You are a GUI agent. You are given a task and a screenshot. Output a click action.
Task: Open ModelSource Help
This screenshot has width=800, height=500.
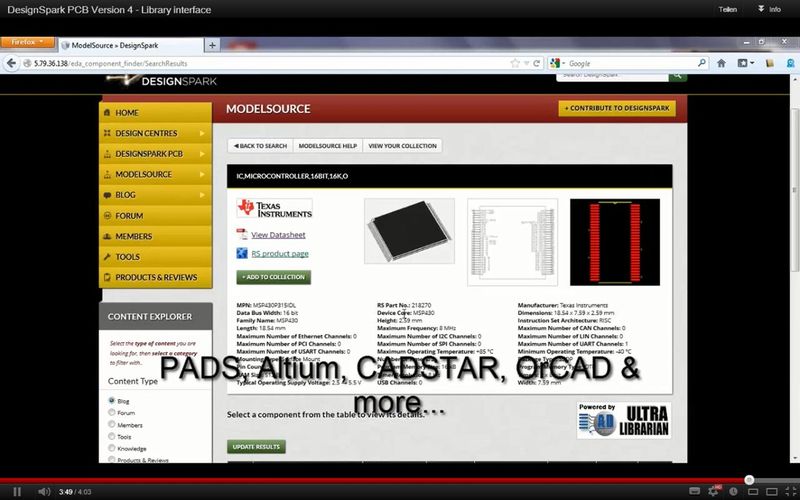coord(328,146)
